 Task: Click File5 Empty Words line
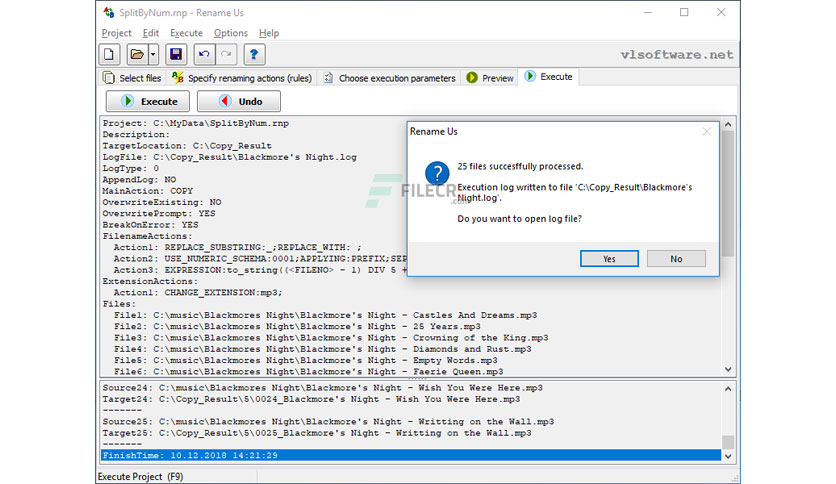(306, 360)
